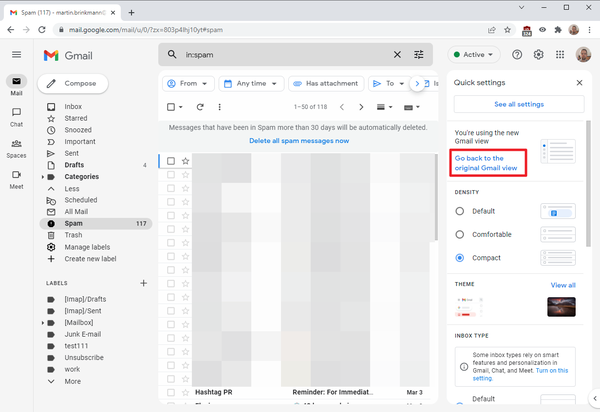Click See all settings
Screen dimensions: 600x412
pyautogui.click(x=519, y=104)
